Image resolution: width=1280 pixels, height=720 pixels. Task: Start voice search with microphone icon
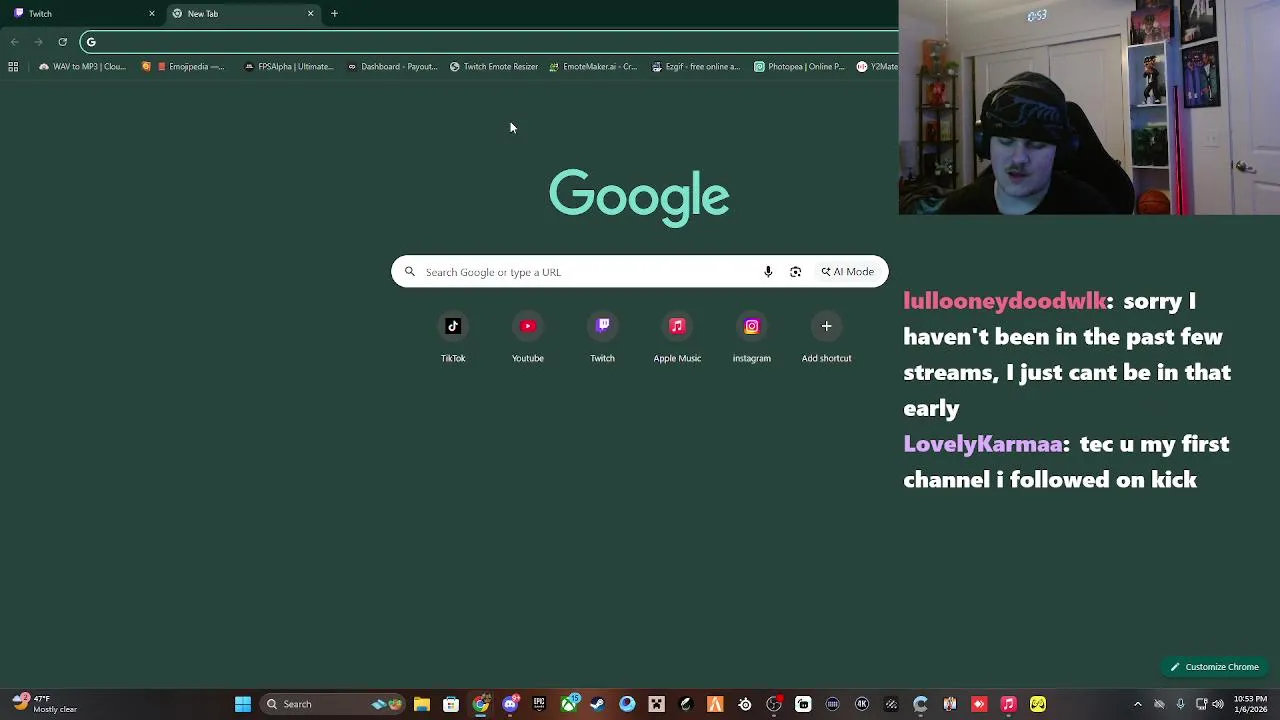click(768, 272)
